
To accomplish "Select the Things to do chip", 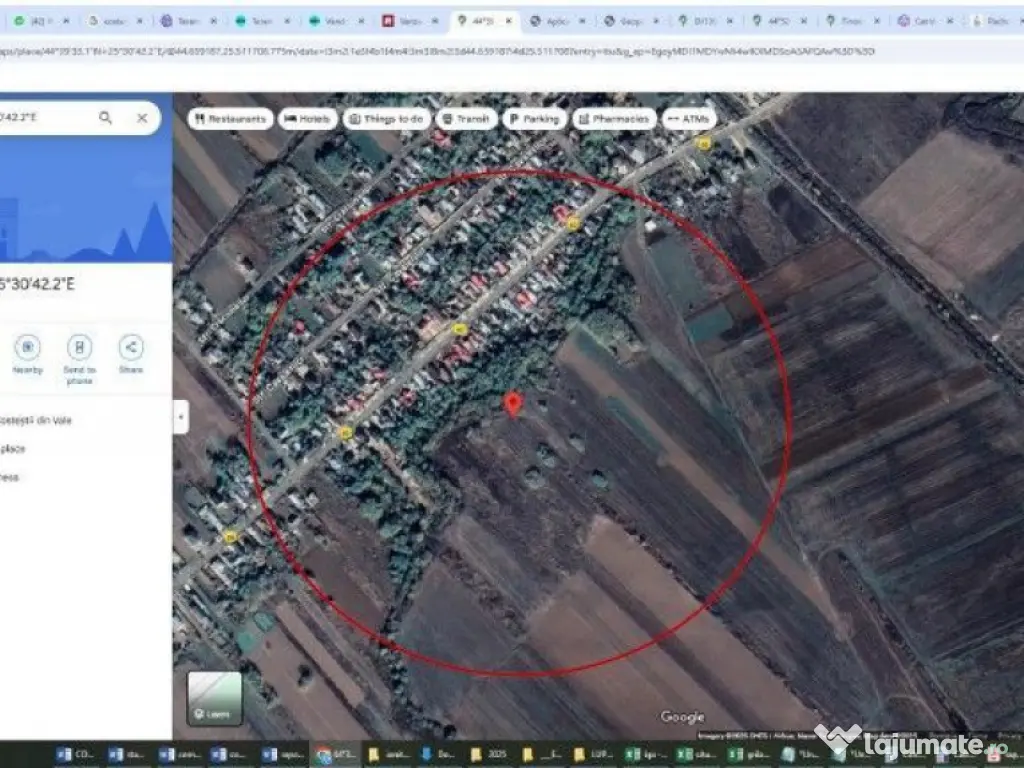I will [386, 119].
